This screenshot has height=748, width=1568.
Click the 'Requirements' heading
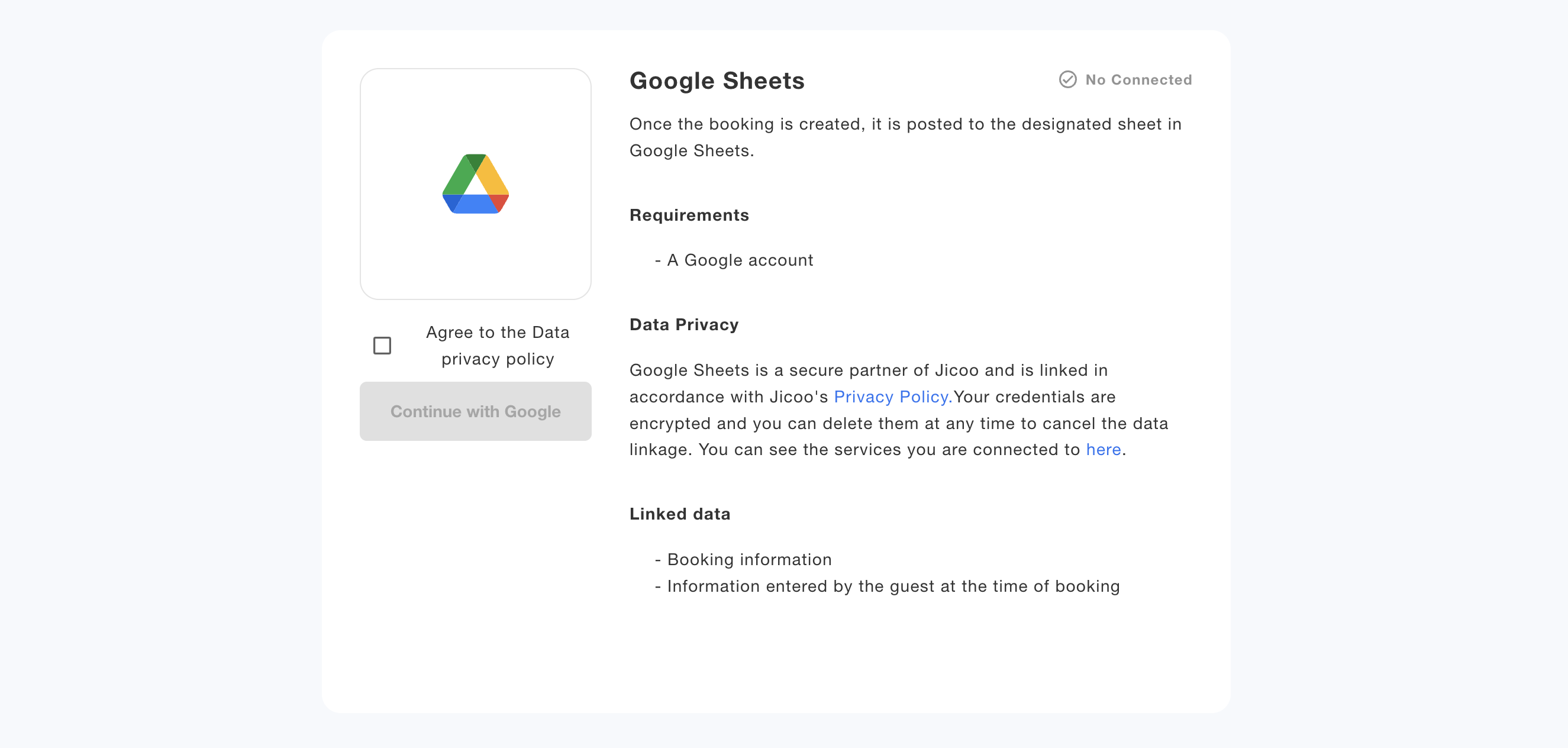click(x=689, y=215)
